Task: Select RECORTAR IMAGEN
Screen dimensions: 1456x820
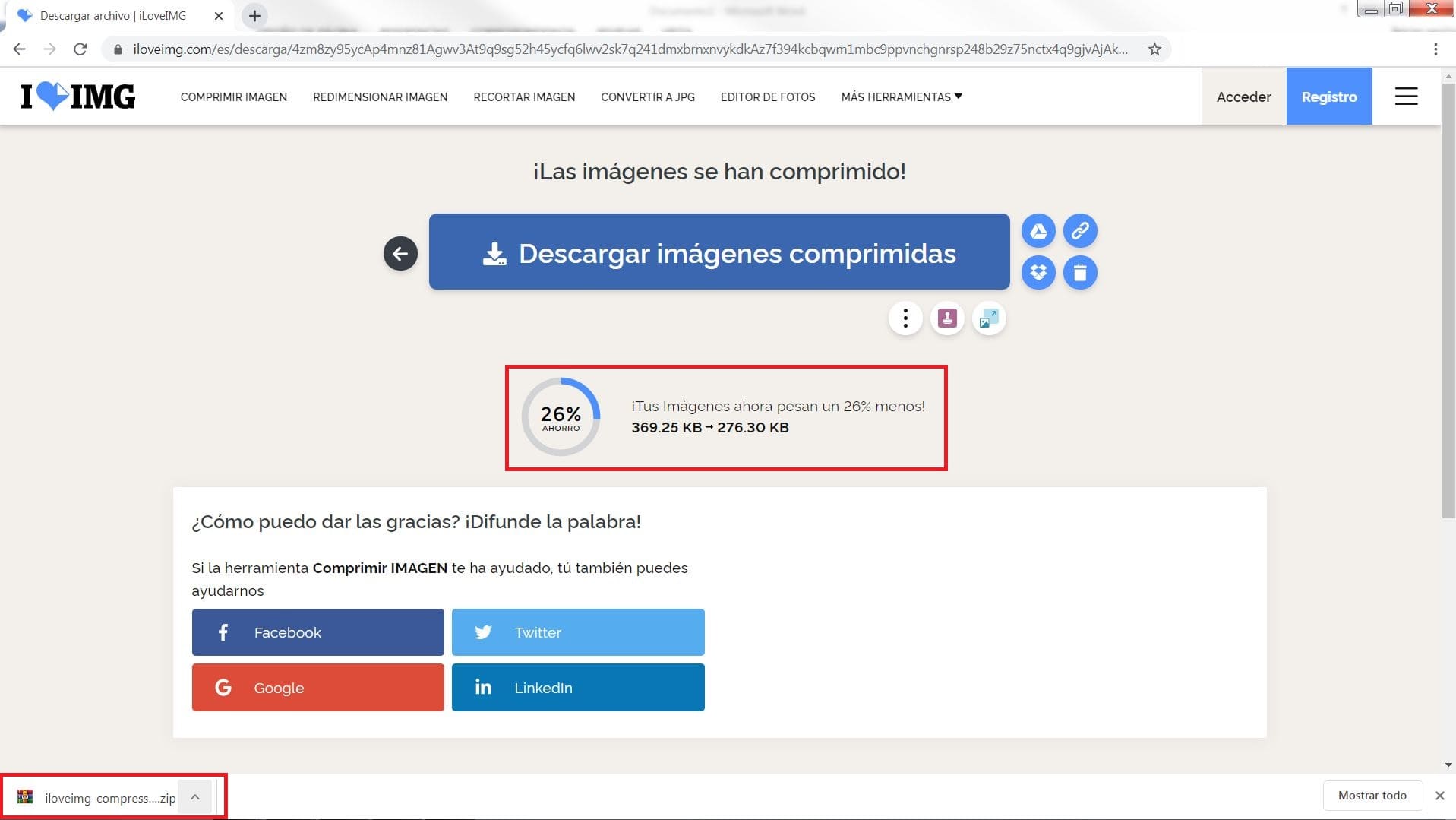Action: (524, 97)
